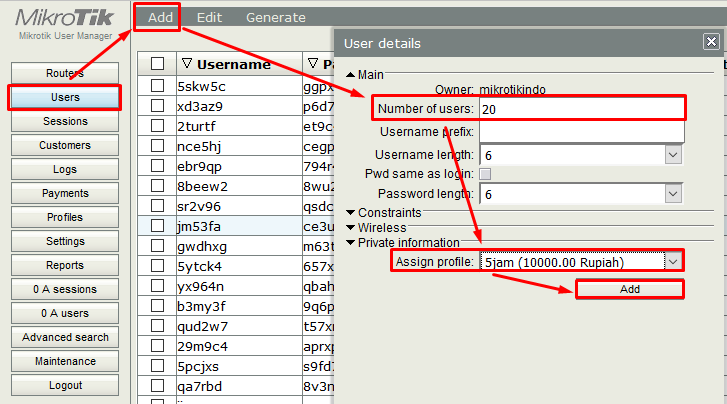Click the Add button in User details

point(630,289)
